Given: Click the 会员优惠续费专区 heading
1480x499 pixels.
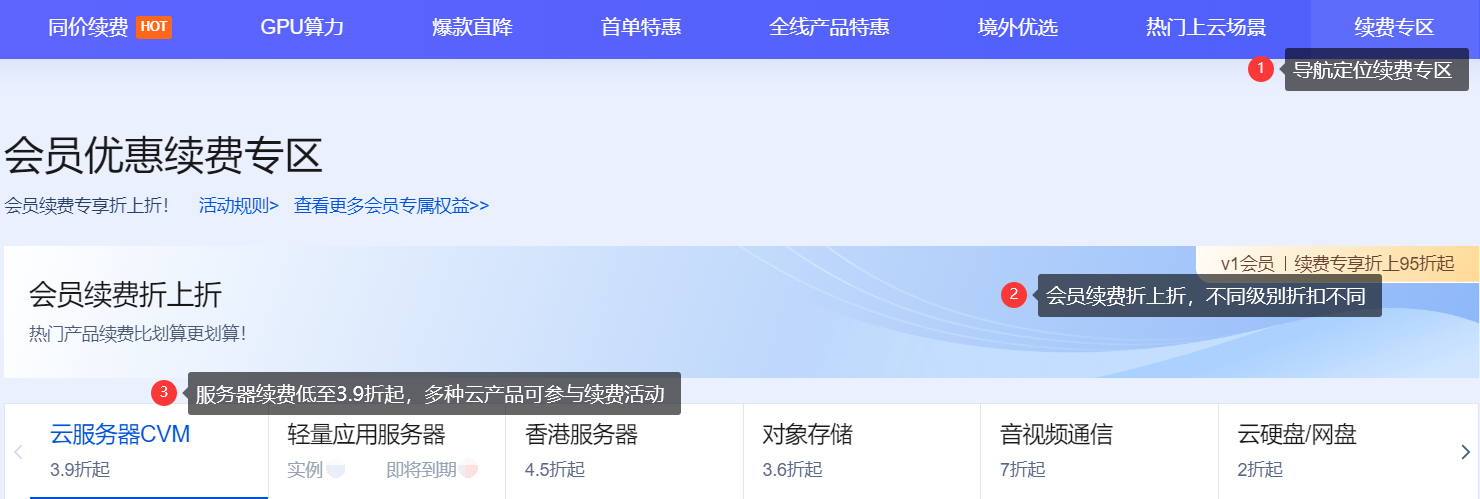Looking at the screenshot, I should [164, 156].
